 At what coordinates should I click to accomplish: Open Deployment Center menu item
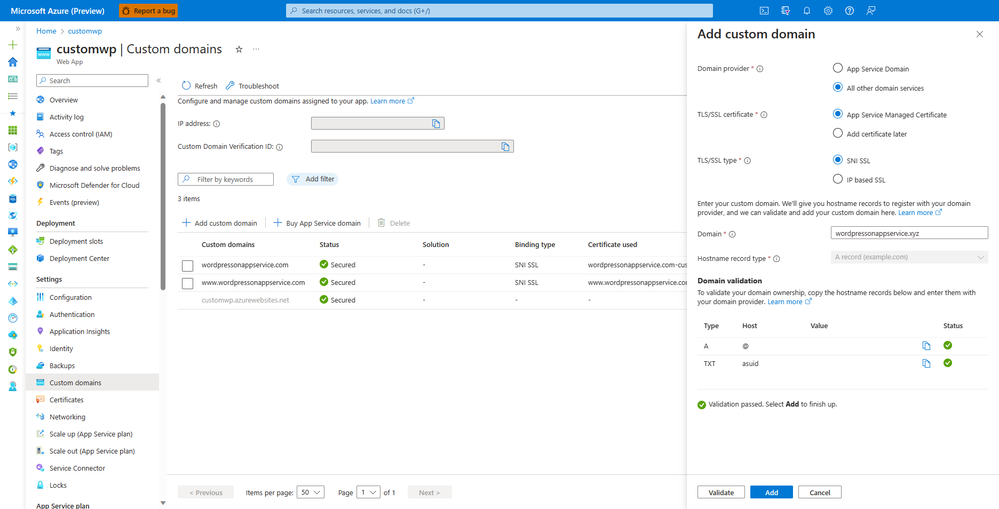coord(80,259)
